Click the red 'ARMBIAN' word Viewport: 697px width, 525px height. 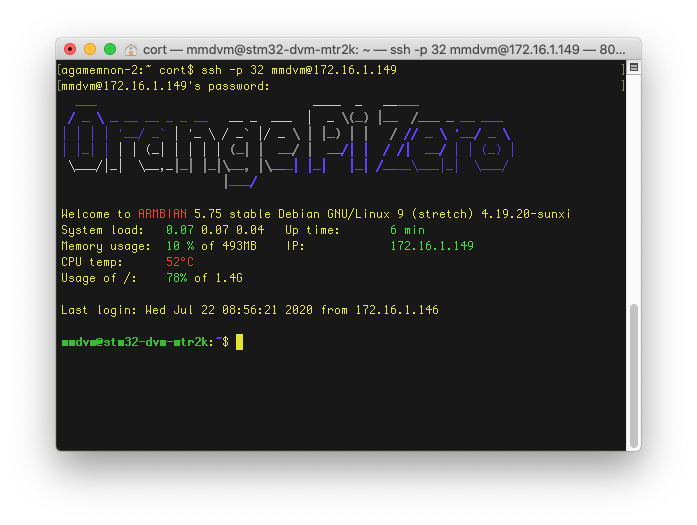pos(162,214)
